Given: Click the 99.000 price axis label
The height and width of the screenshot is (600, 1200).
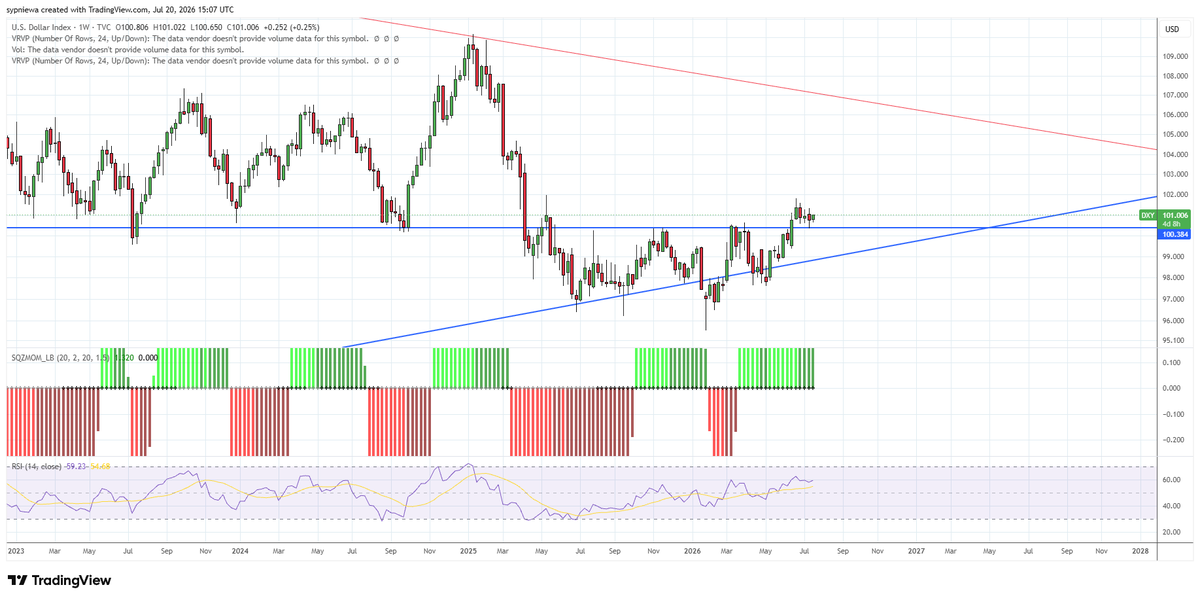Looking at the screenshot, I should (1173, 255).
